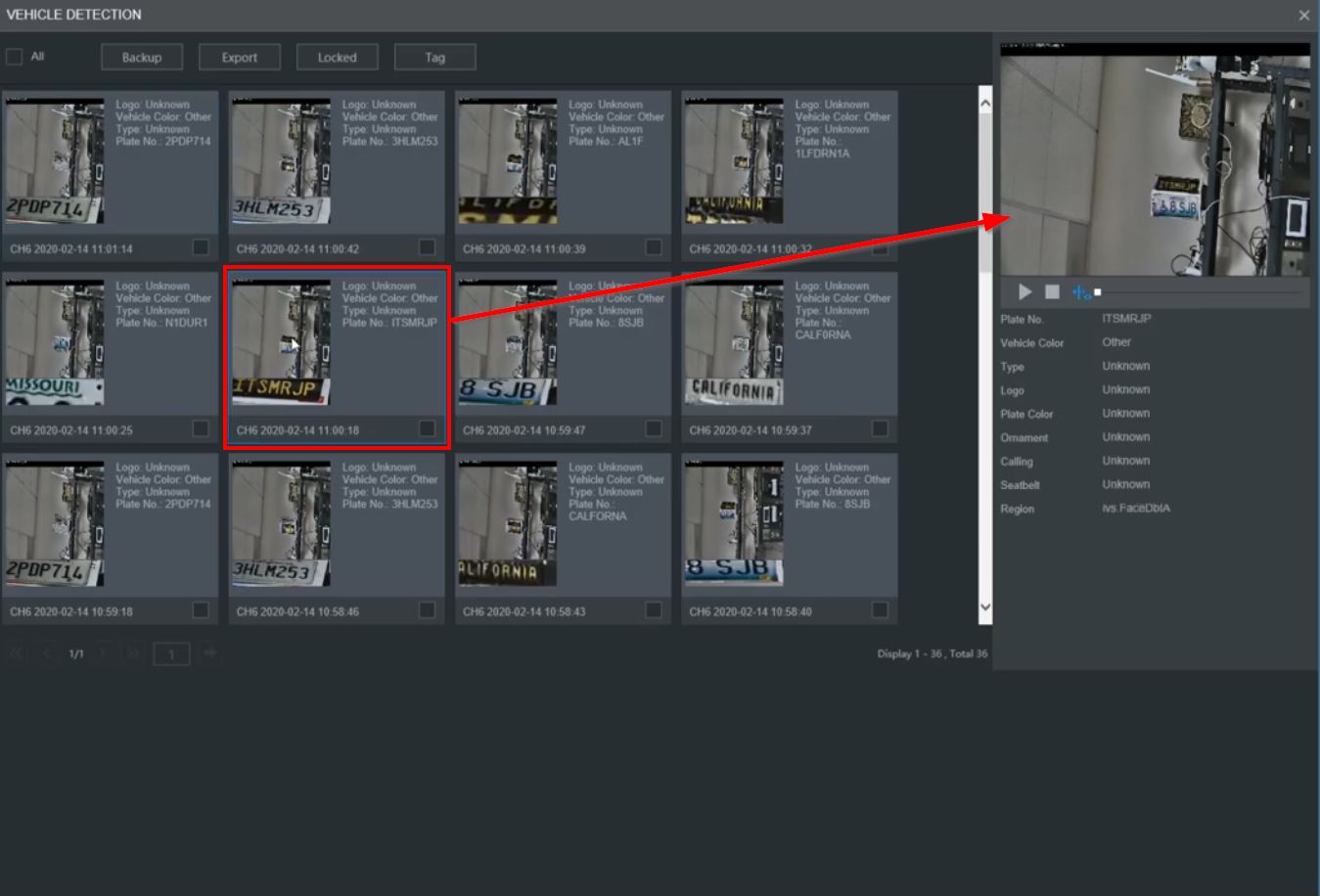The height and width of the screenshot is (896, 1320).
Task: Check the ITSMRJP detection's checkbox
Action: click(x=426, y=429)
